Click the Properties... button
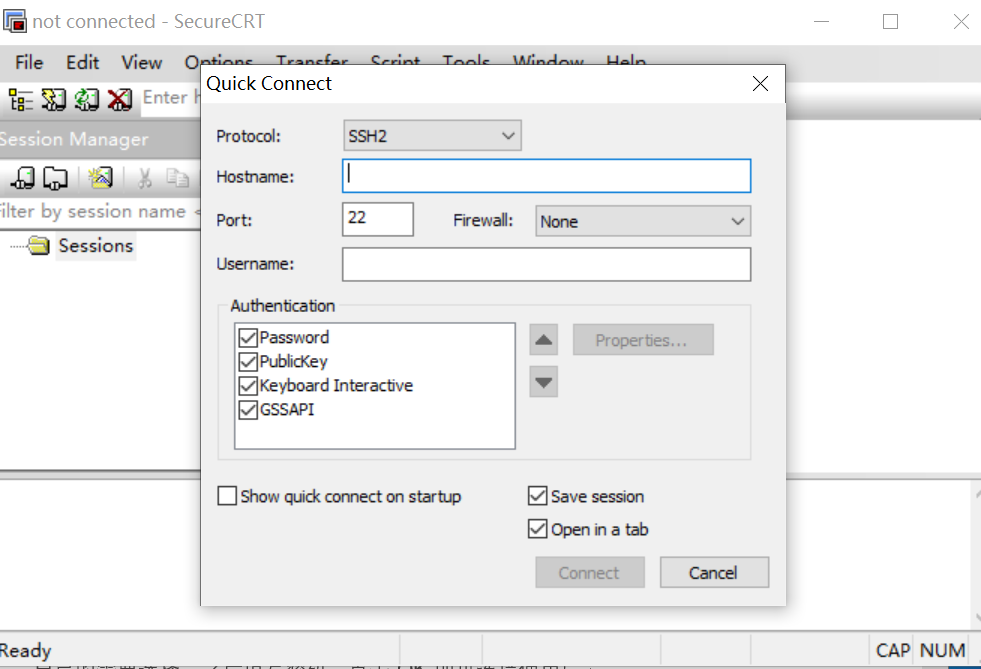The height and width of the screenshot is (669, 981). pyautogui.click(x=643, y=340)
